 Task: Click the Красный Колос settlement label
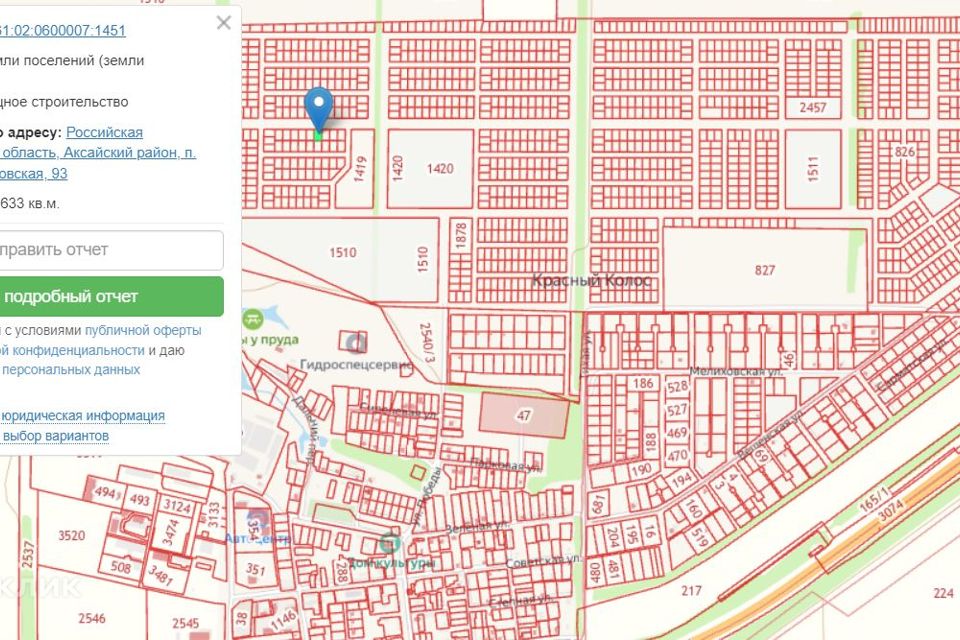(591, 281)
